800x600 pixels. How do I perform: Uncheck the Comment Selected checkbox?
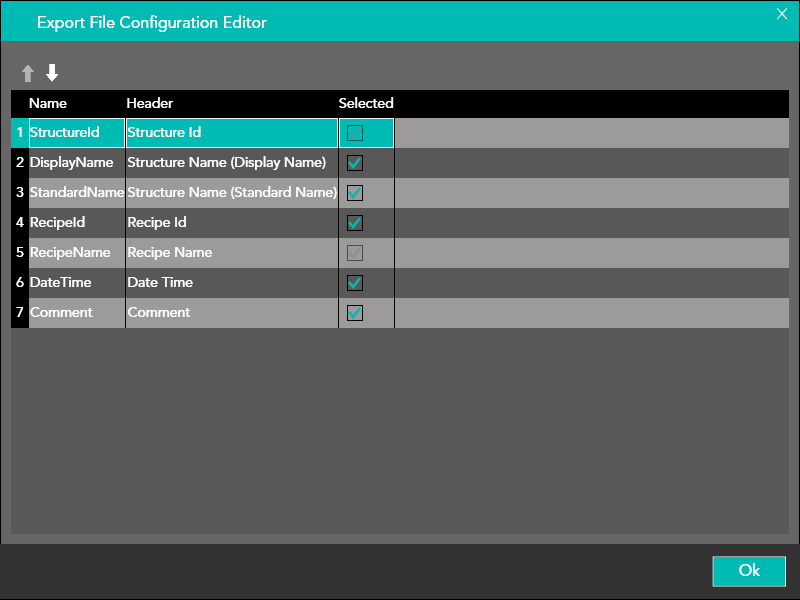pos(355,313)
